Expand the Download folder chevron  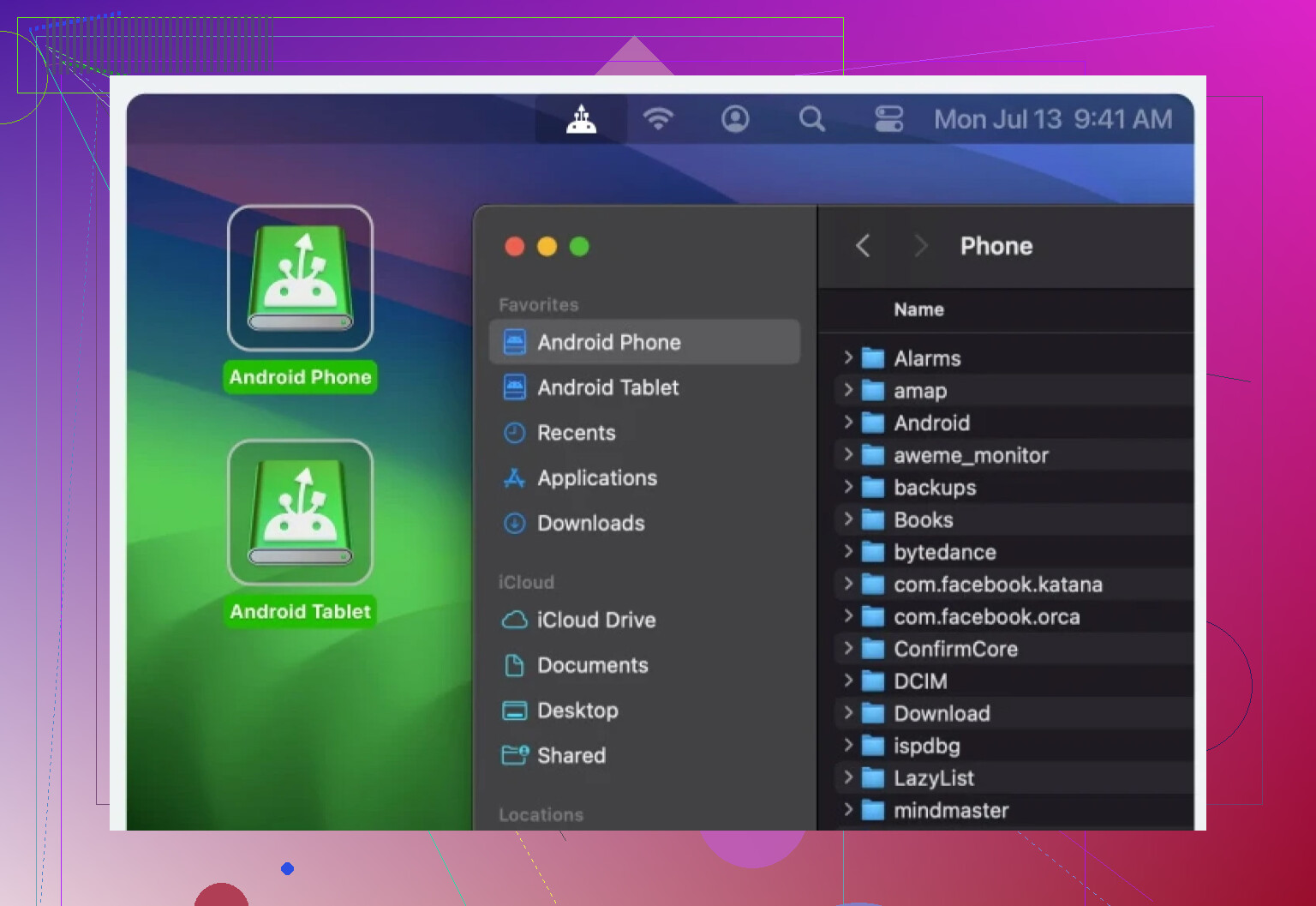(847, 713)
